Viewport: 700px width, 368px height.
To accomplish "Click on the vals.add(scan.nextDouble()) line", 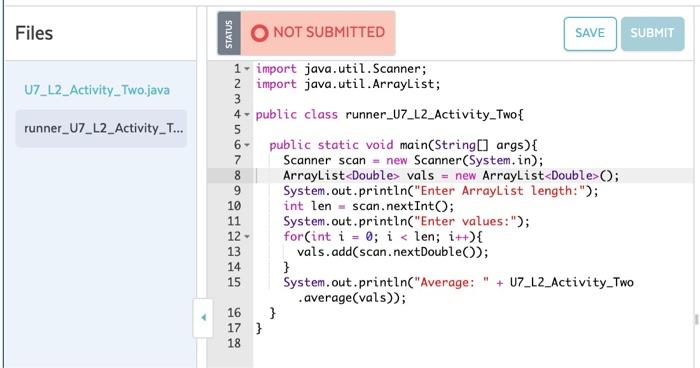I will coord(392,252).
